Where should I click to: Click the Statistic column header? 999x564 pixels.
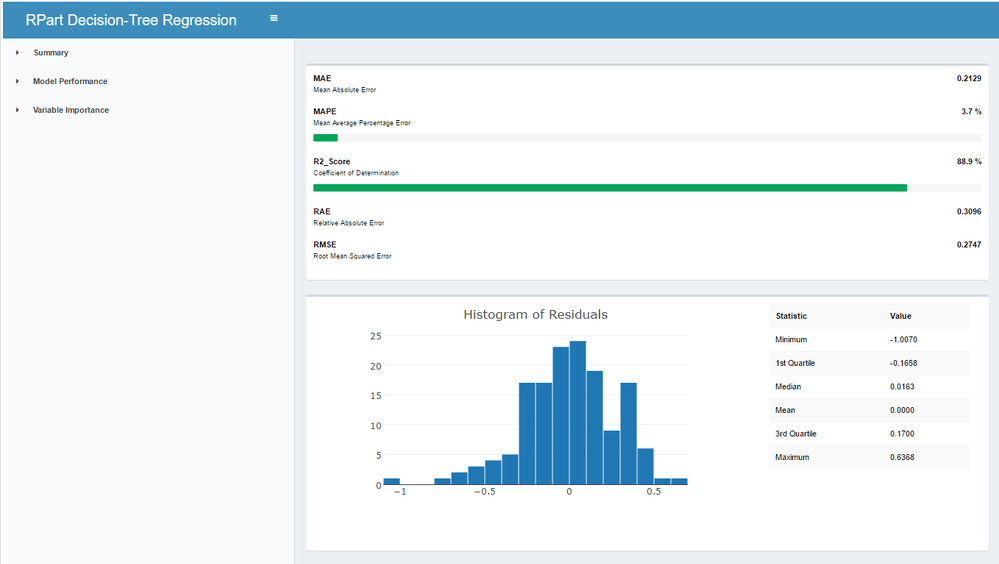click(x=791, y=316)
